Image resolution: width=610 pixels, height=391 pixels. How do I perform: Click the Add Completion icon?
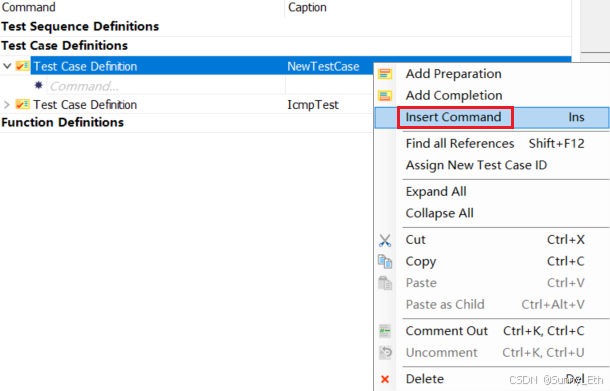point(385,95)
